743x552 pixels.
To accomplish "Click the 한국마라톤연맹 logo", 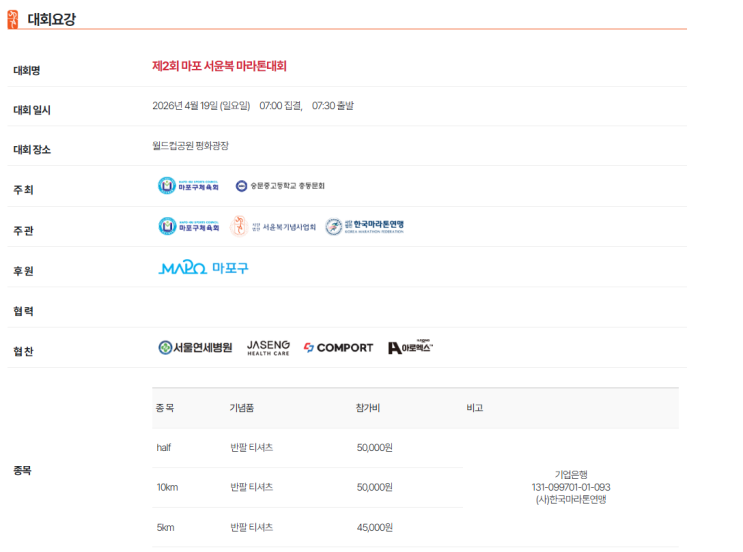I will [x=364, y=226].
